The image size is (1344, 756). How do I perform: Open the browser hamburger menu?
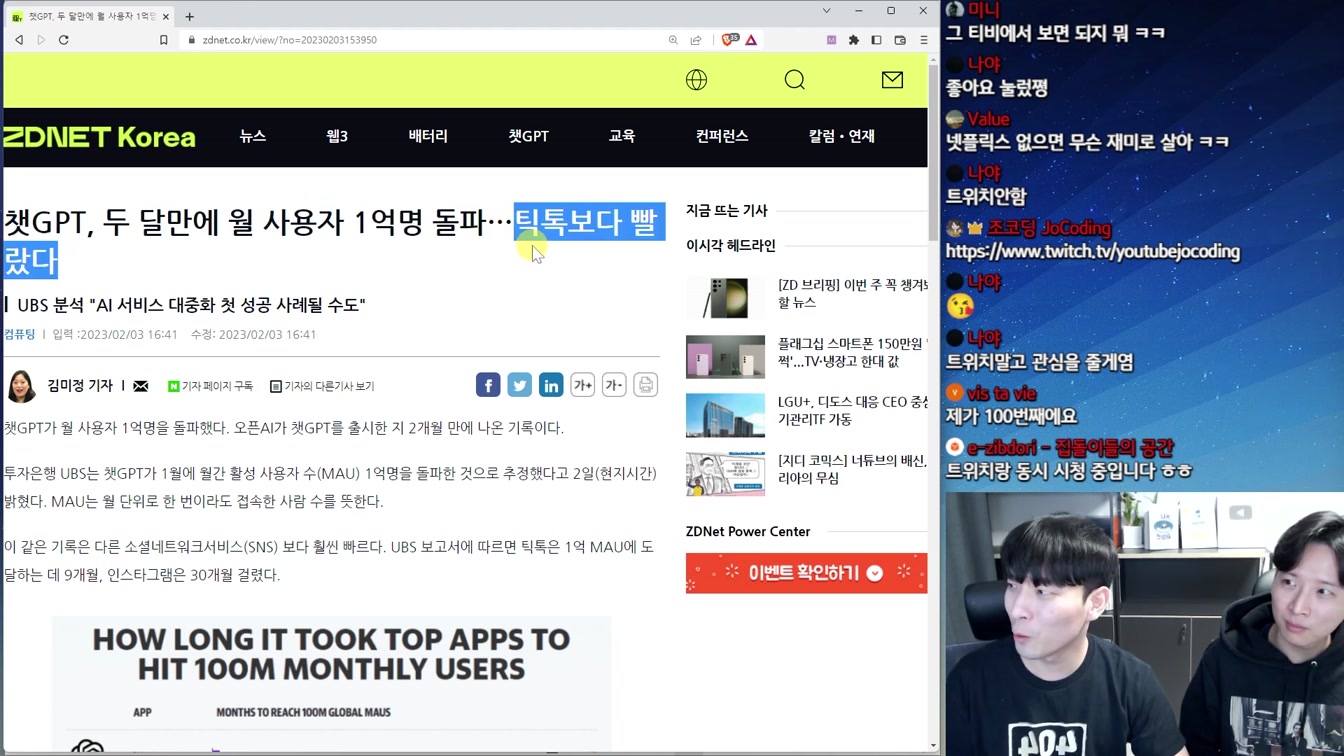pyautogui.click(x=924, y=40)
